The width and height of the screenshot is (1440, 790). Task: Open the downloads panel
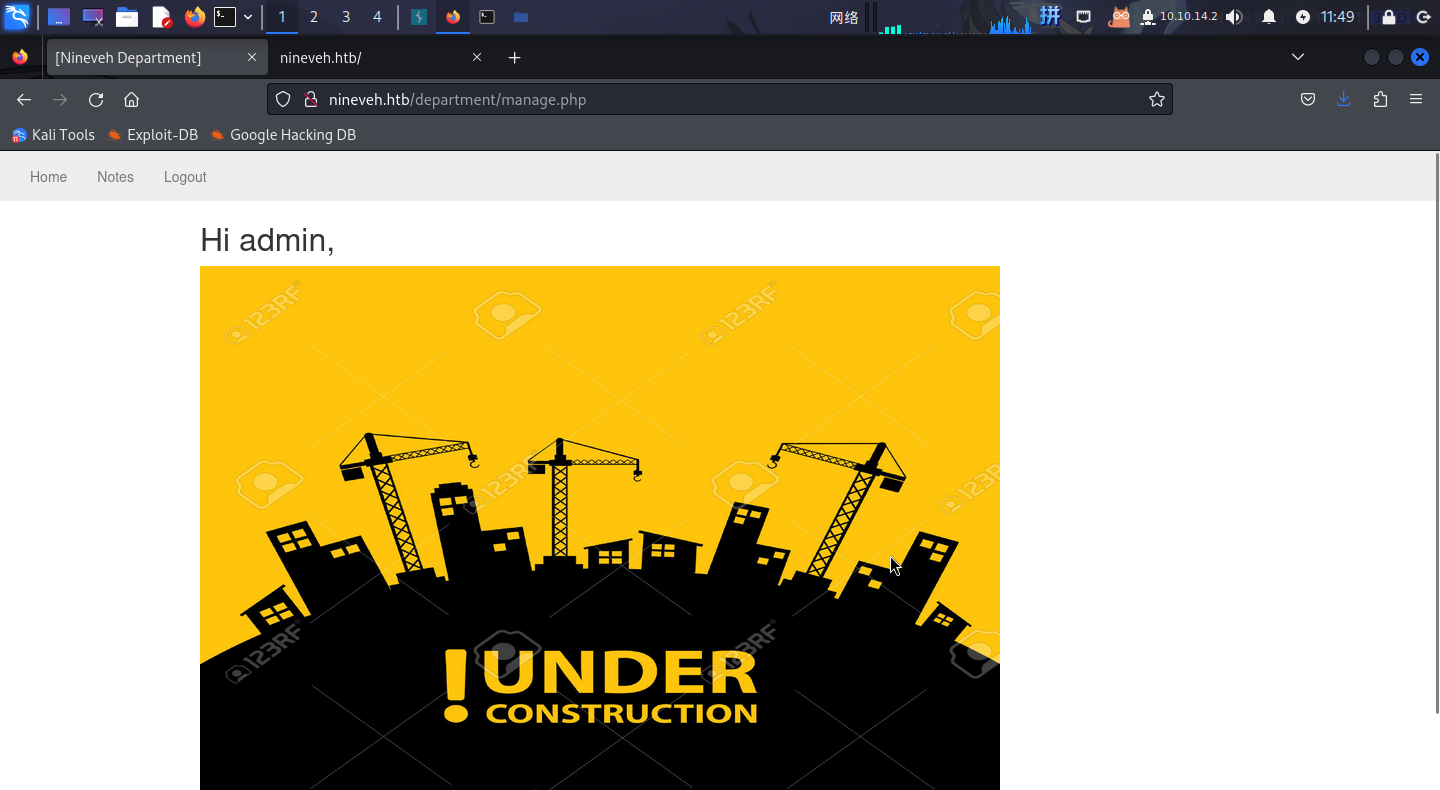click(x=1343, y=99)
